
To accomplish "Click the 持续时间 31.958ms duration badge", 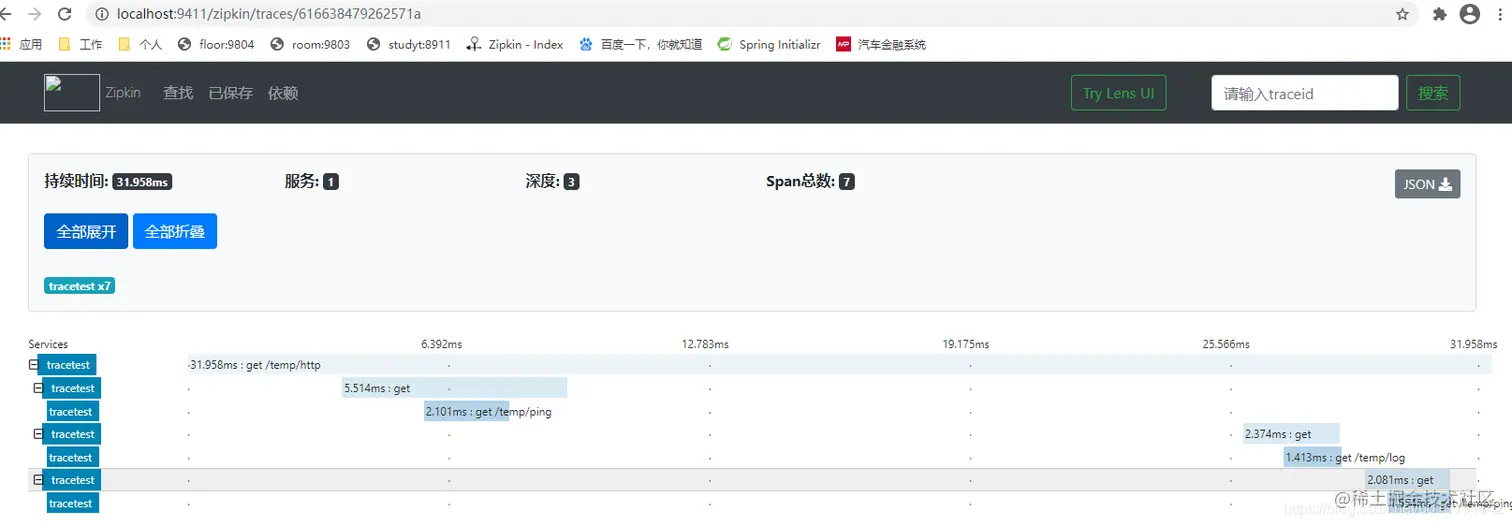I will (142, 182).
